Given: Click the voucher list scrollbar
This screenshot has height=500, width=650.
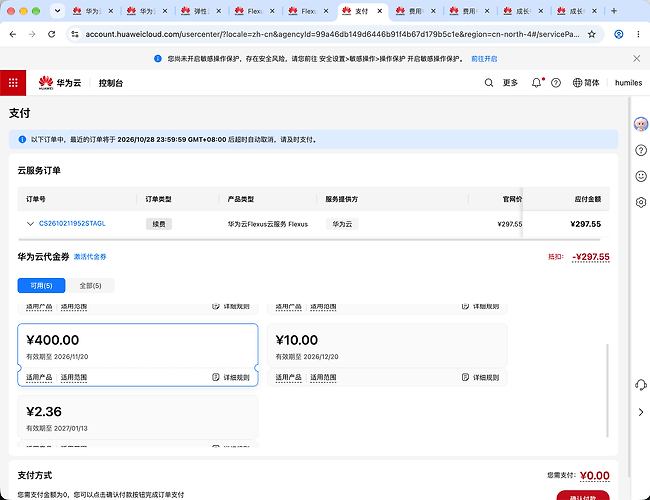Looking at the screenshot, I should point(607,390).
